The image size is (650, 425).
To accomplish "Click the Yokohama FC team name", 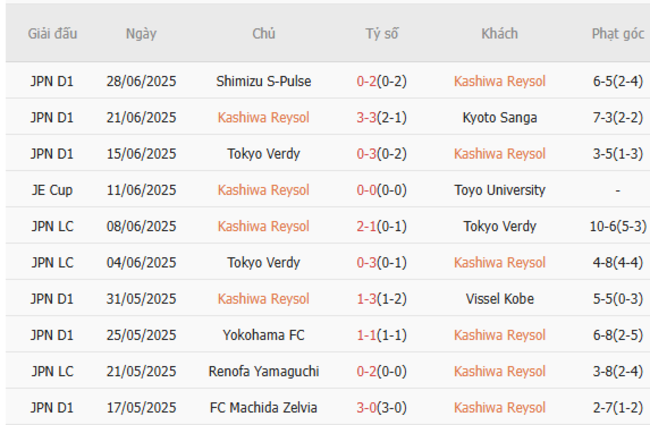I will pos(263,334).
